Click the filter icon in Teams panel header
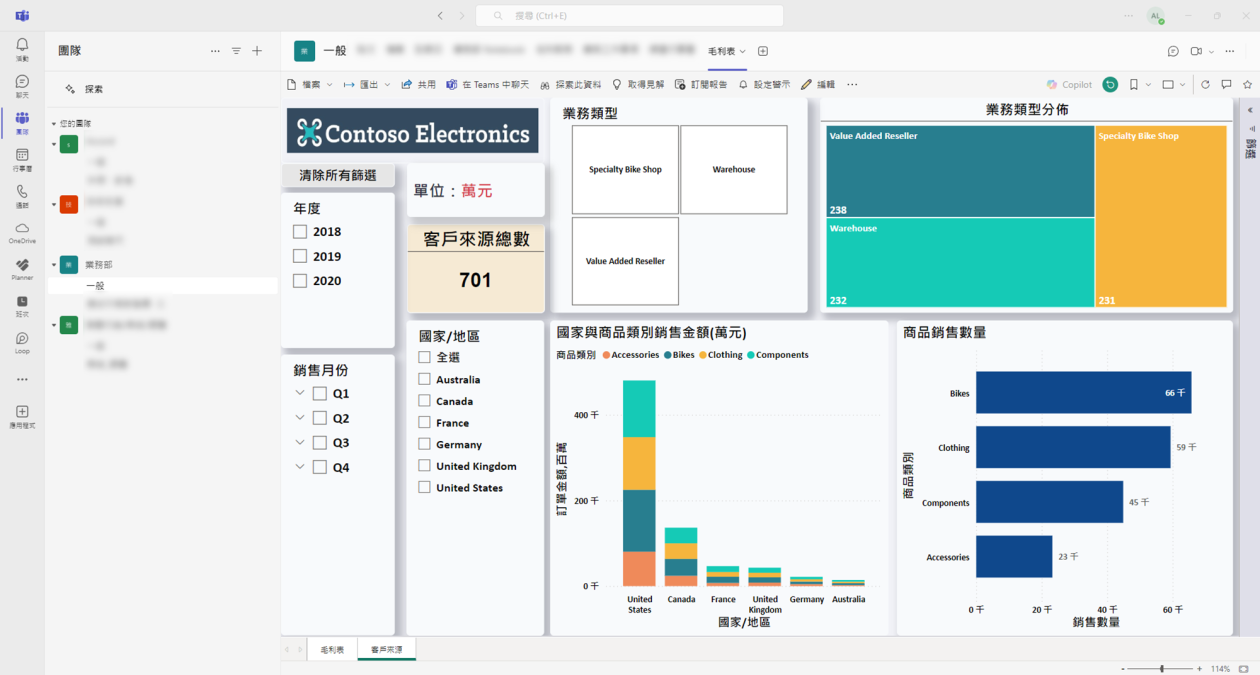This screenshot has width=1260, height=675. pos(236,51)
